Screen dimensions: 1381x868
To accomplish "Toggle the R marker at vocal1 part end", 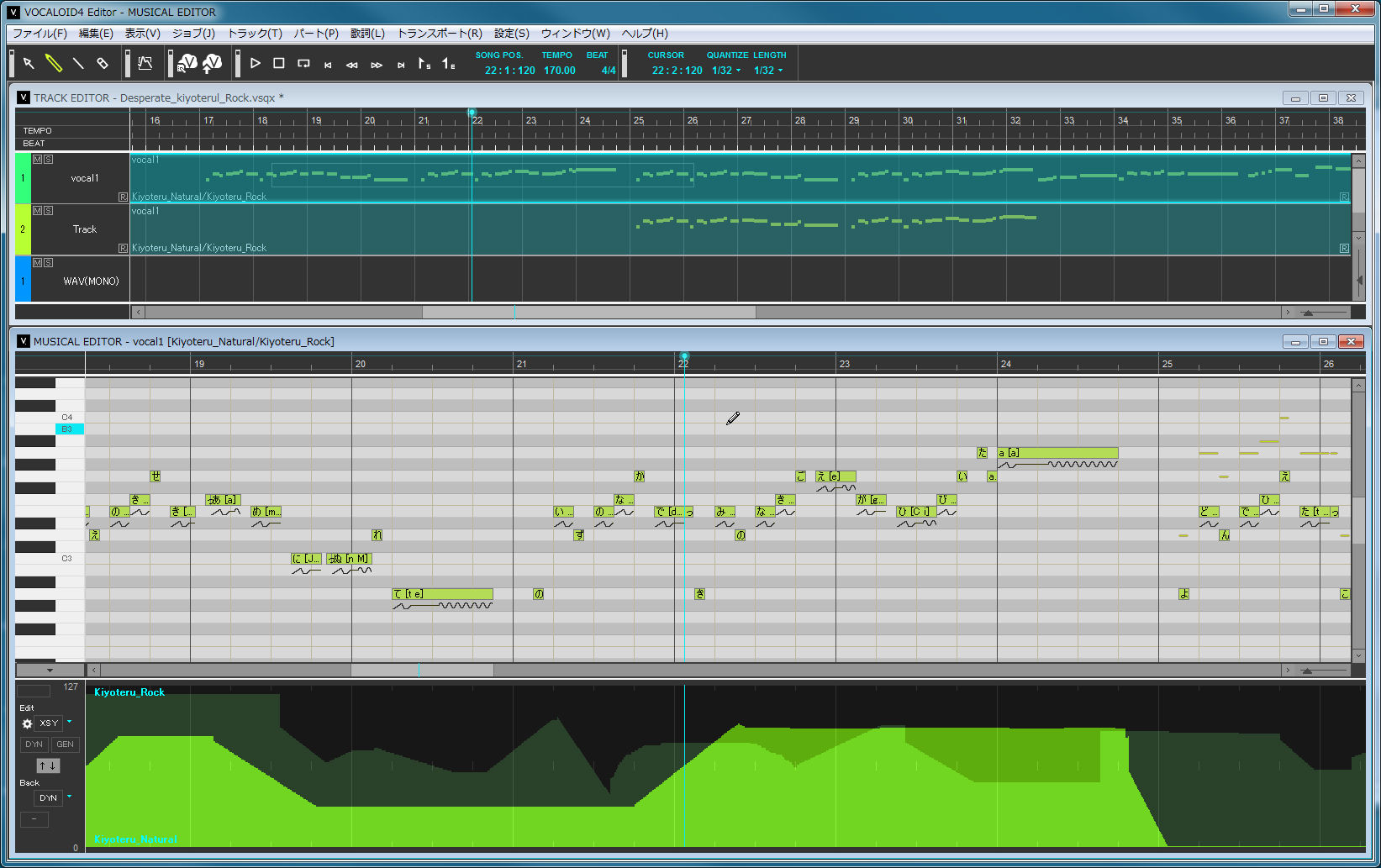I will 1344,197.
